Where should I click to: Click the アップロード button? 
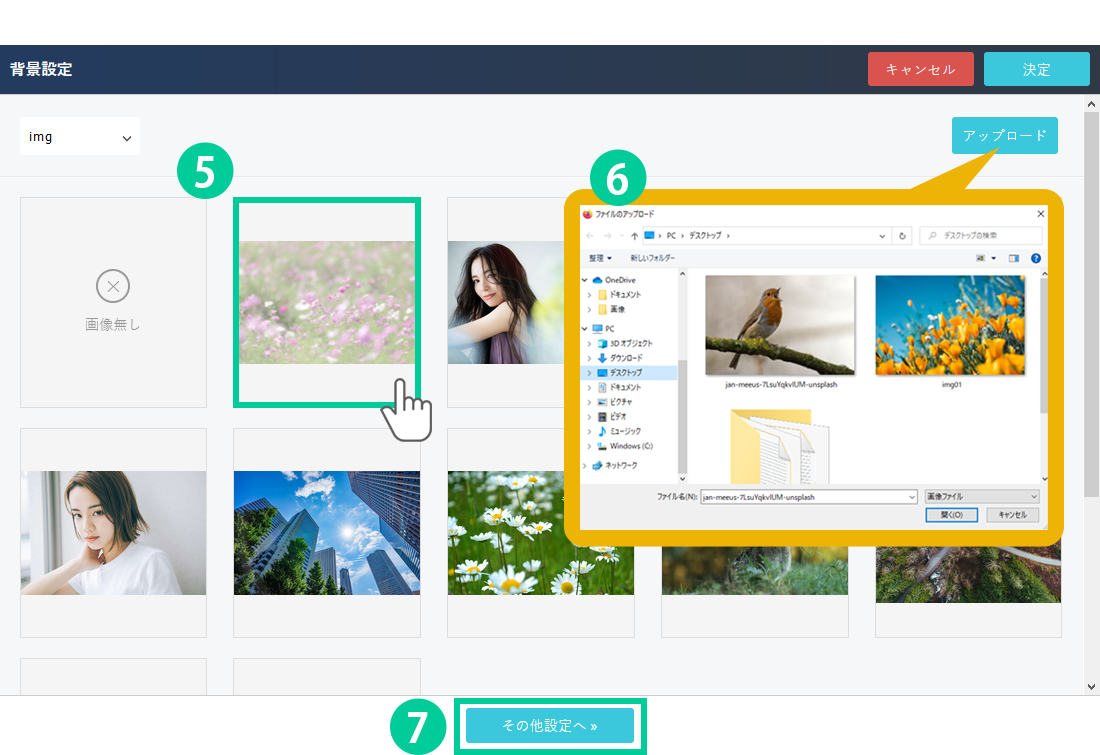point(1004,136)
